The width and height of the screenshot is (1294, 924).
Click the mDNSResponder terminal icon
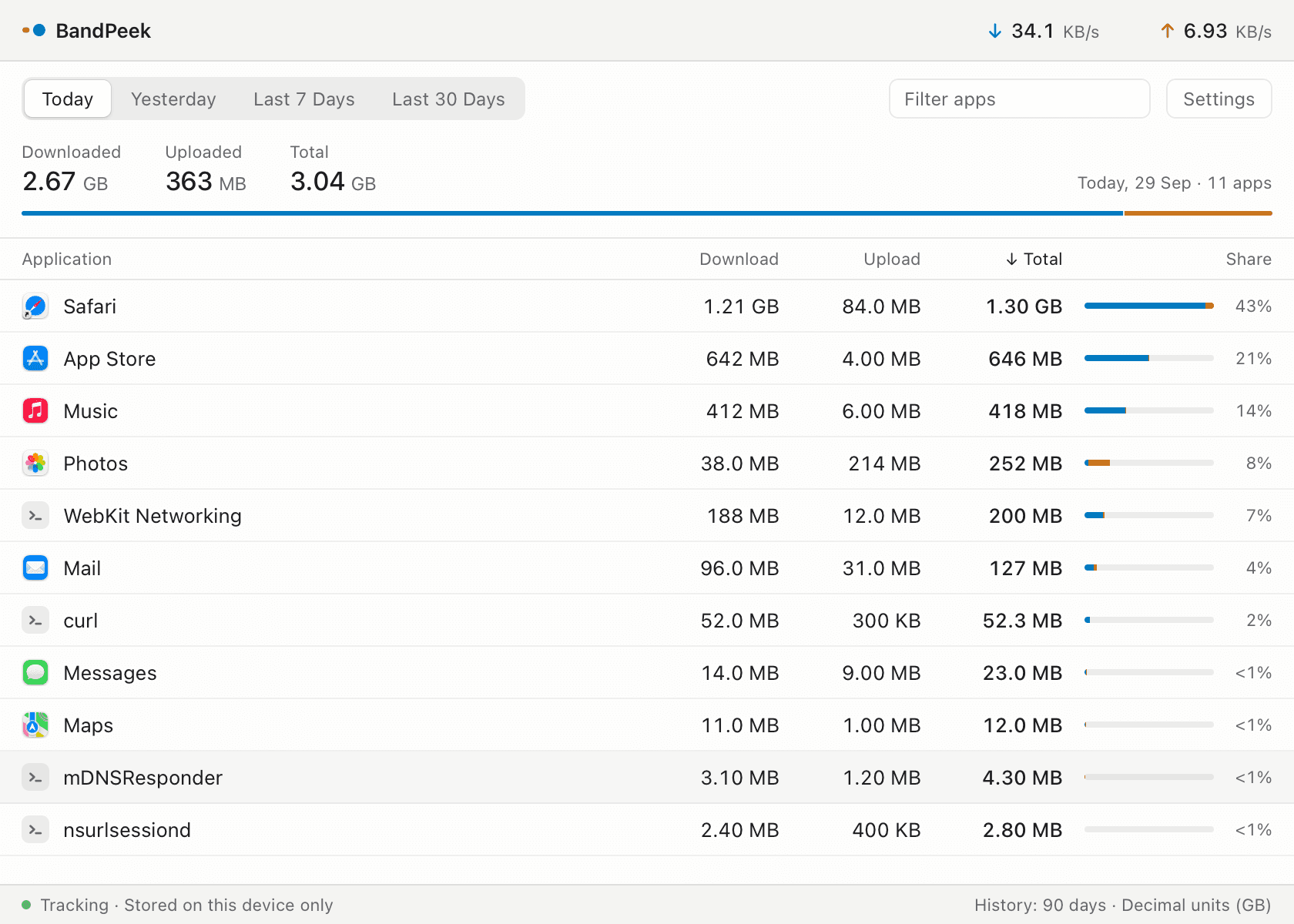(35, 778)
